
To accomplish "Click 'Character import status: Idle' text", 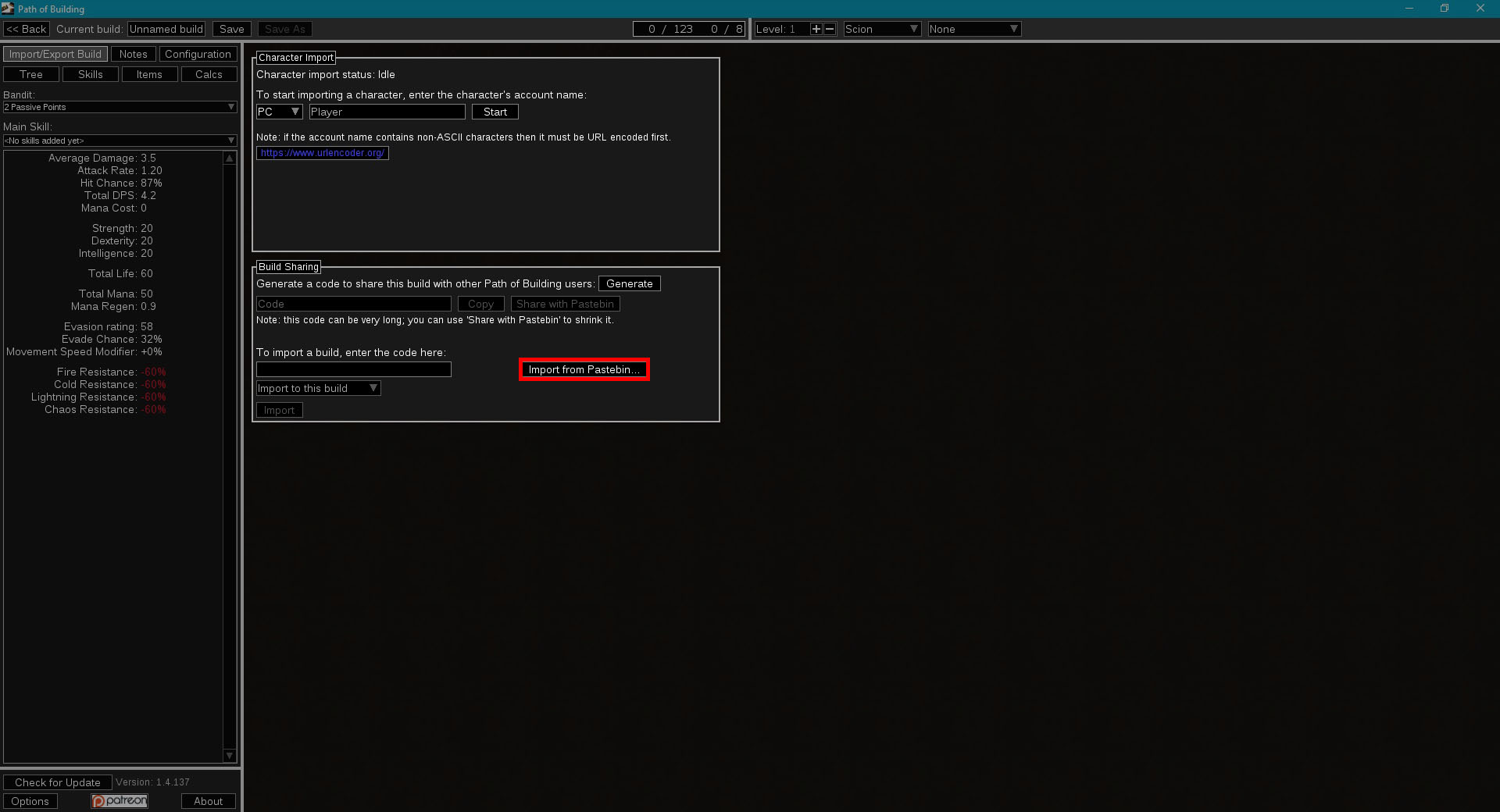I will tap(326, 75).
